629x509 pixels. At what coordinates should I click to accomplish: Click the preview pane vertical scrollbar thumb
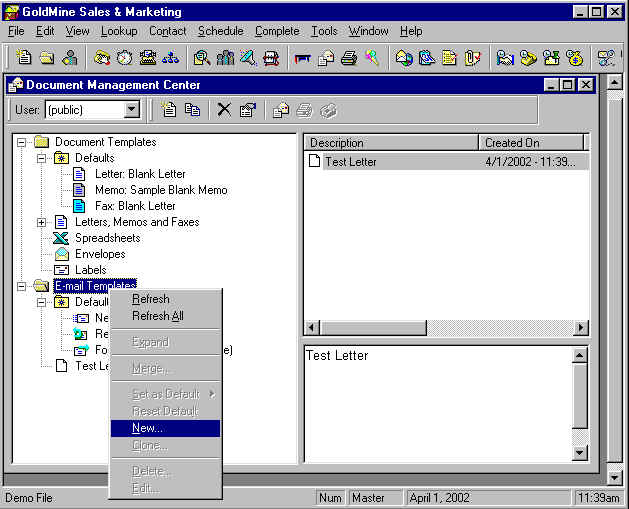click(x=580, y=395)
